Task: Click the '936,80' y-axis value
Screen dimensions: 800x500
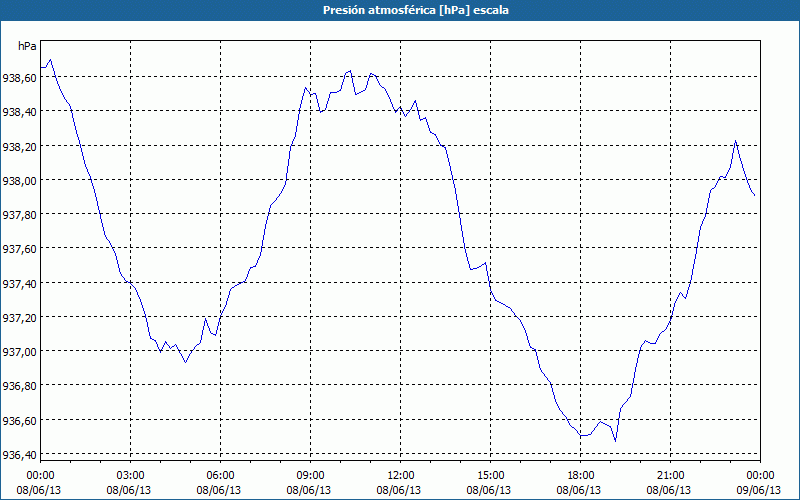Action: pyautogui.click(x=19, y=386)
